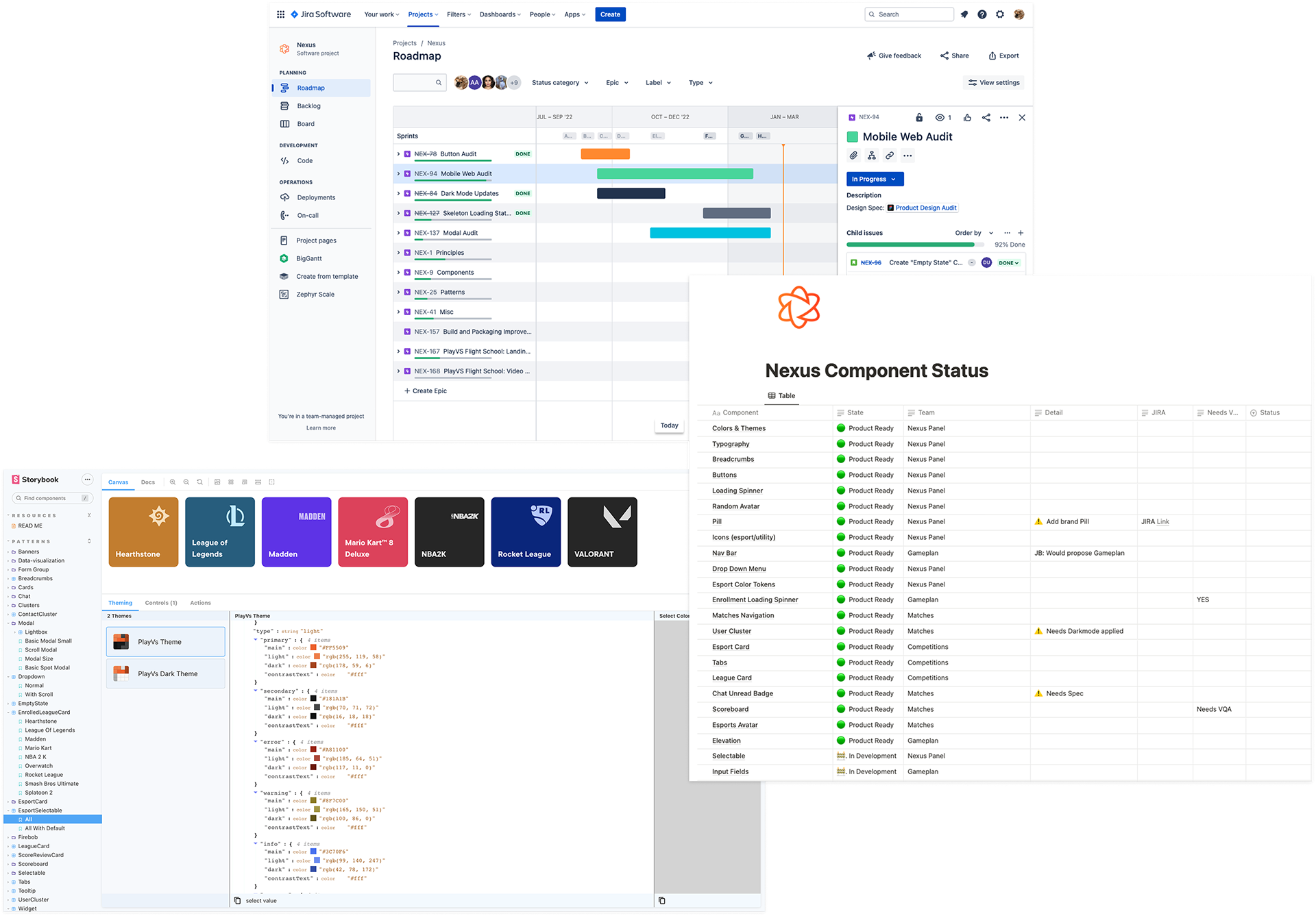The width and height of the screenshot is (1316, 916).
Task: Click the blue Create button
Action: coord(610,14)
